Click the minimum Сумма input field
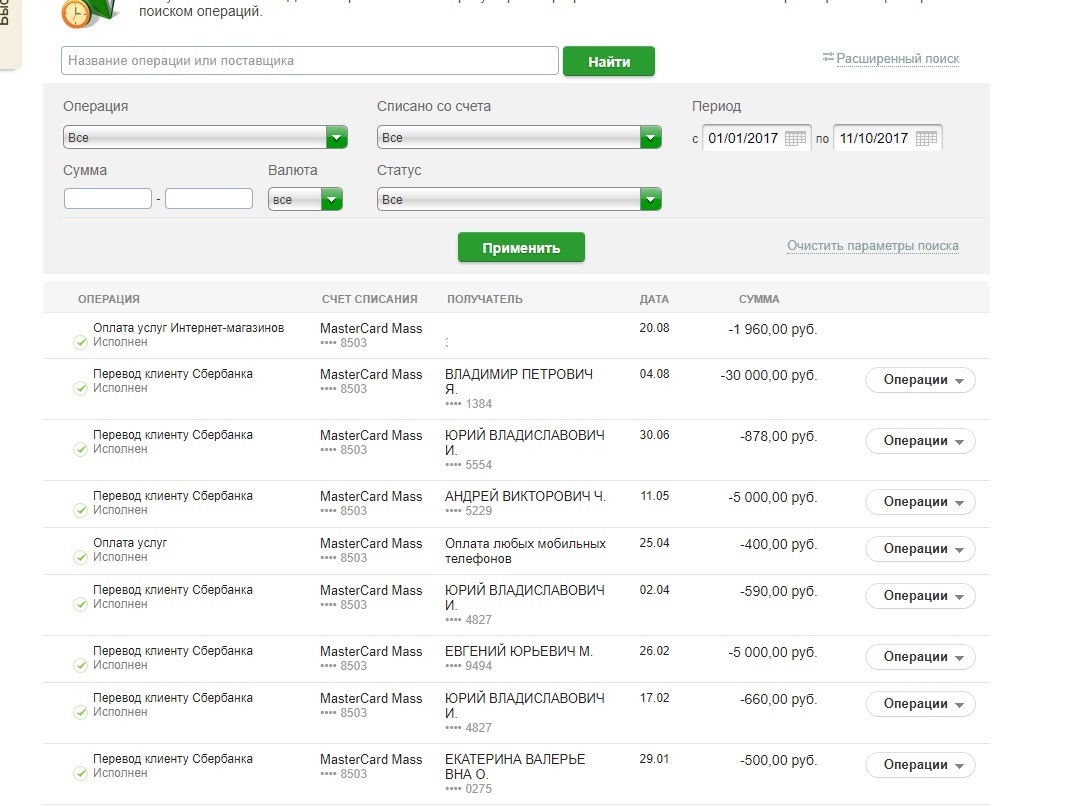The width and height of the screenshot is (1078, 806). 108,199
